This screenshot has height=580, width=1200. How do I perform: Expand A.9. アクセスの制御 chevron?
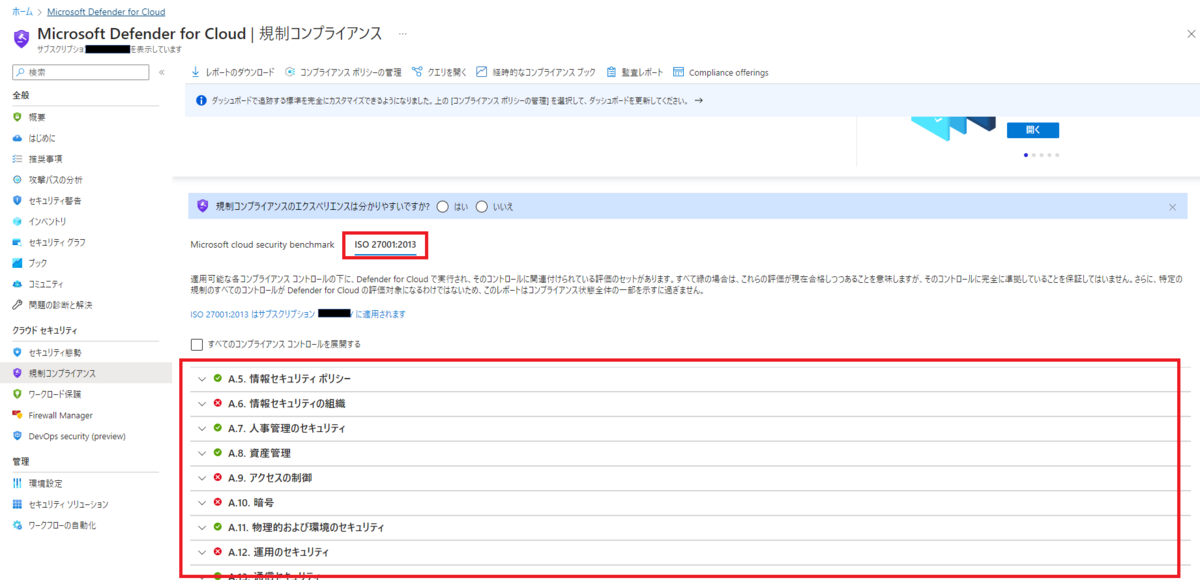coord(202,478)
